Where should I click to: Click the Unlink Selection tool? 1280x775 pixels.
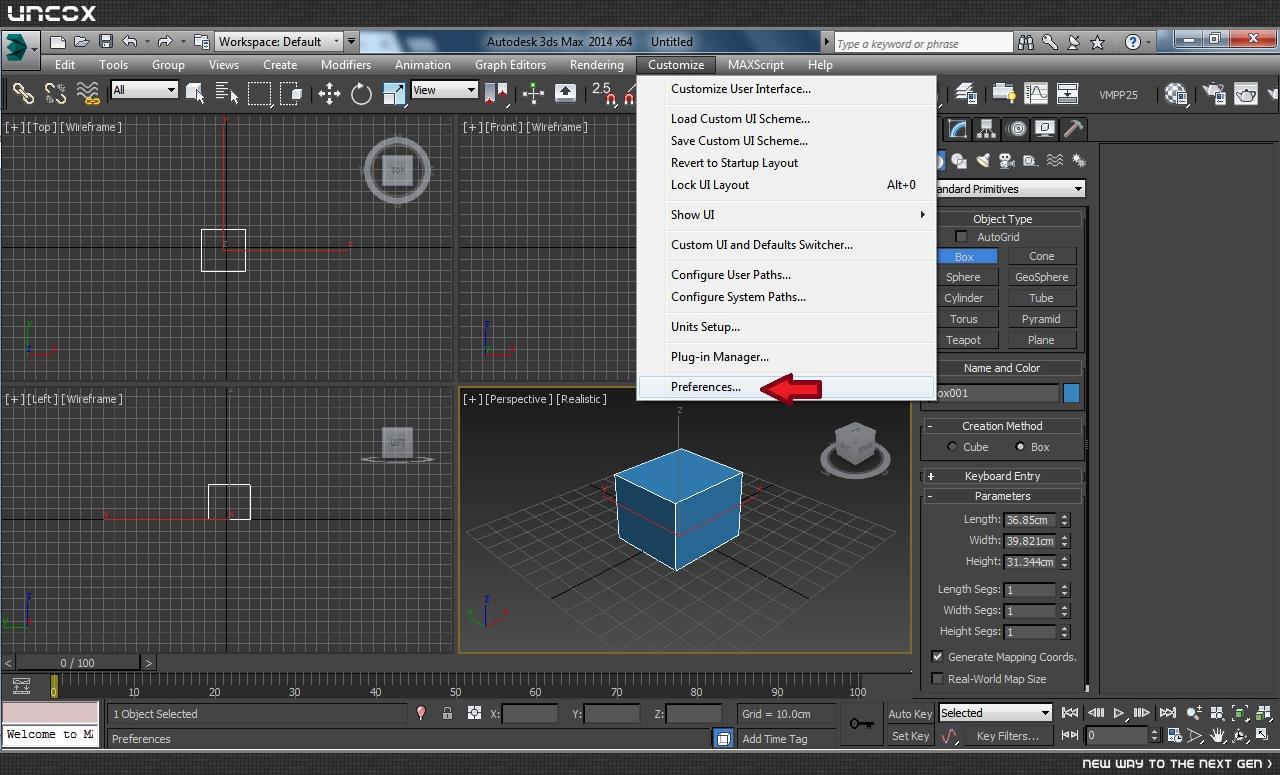[55, 94]
